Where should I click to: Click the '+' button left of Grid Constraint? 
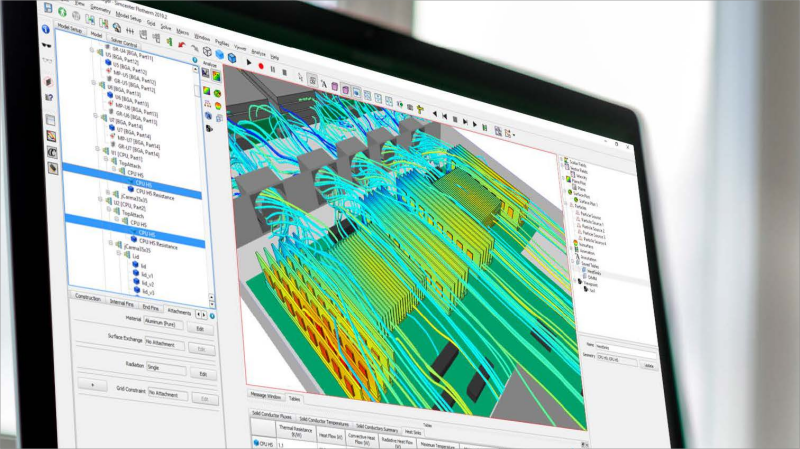[x=92, y=385]
